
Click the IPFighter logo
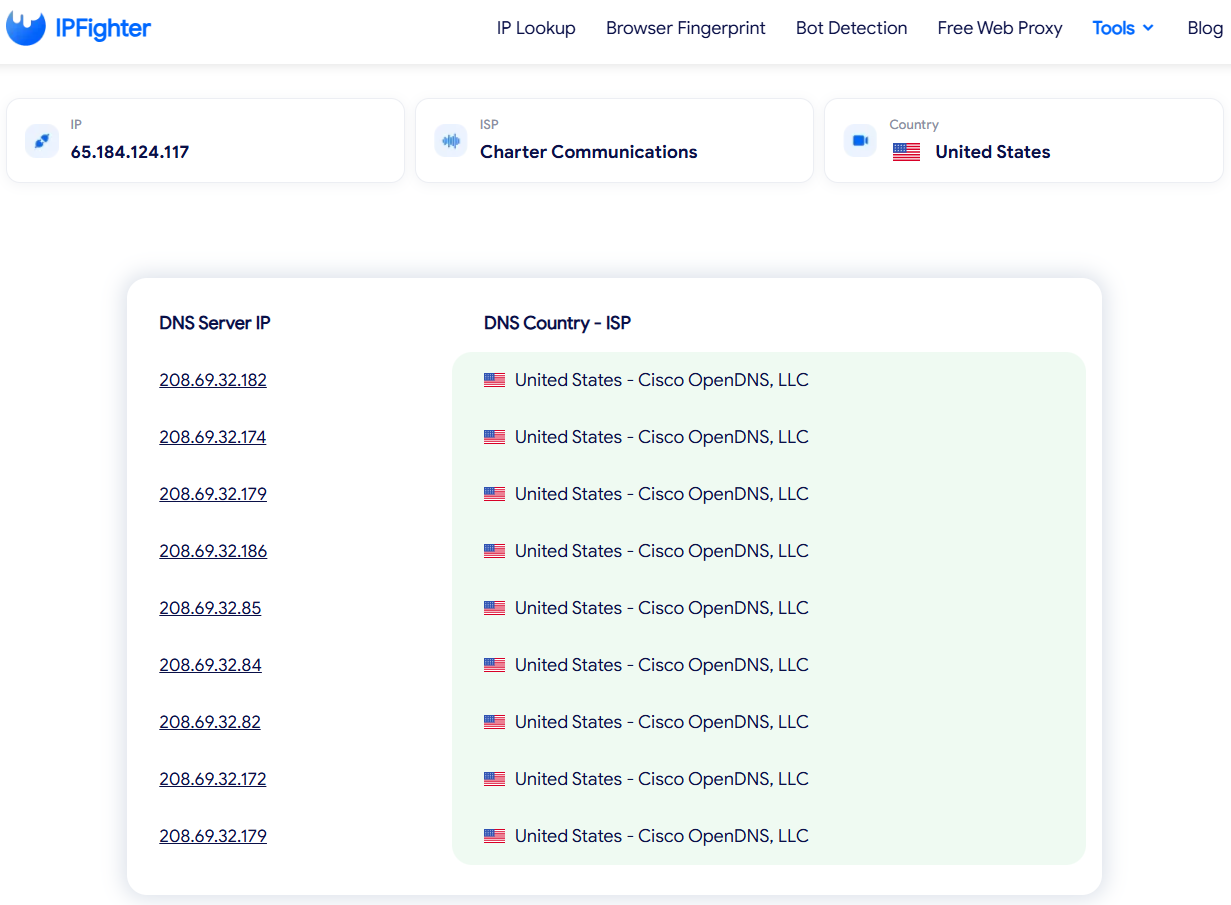click(78, 28)
